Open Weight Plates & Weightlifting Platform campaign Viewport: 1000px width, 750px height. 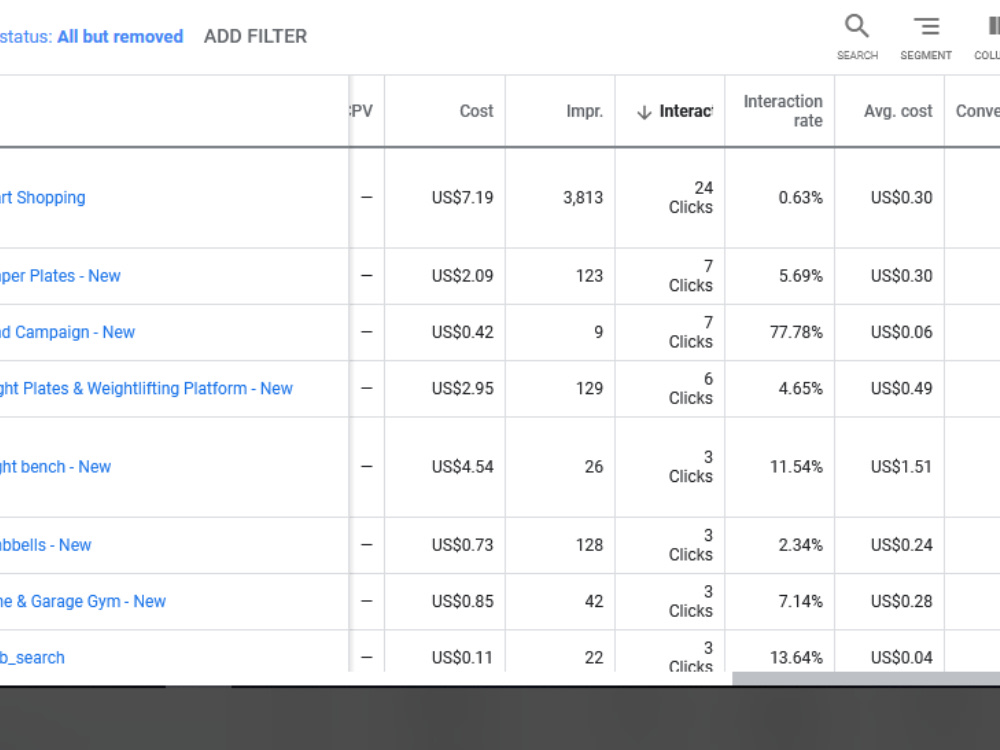[x=146, y=388]
